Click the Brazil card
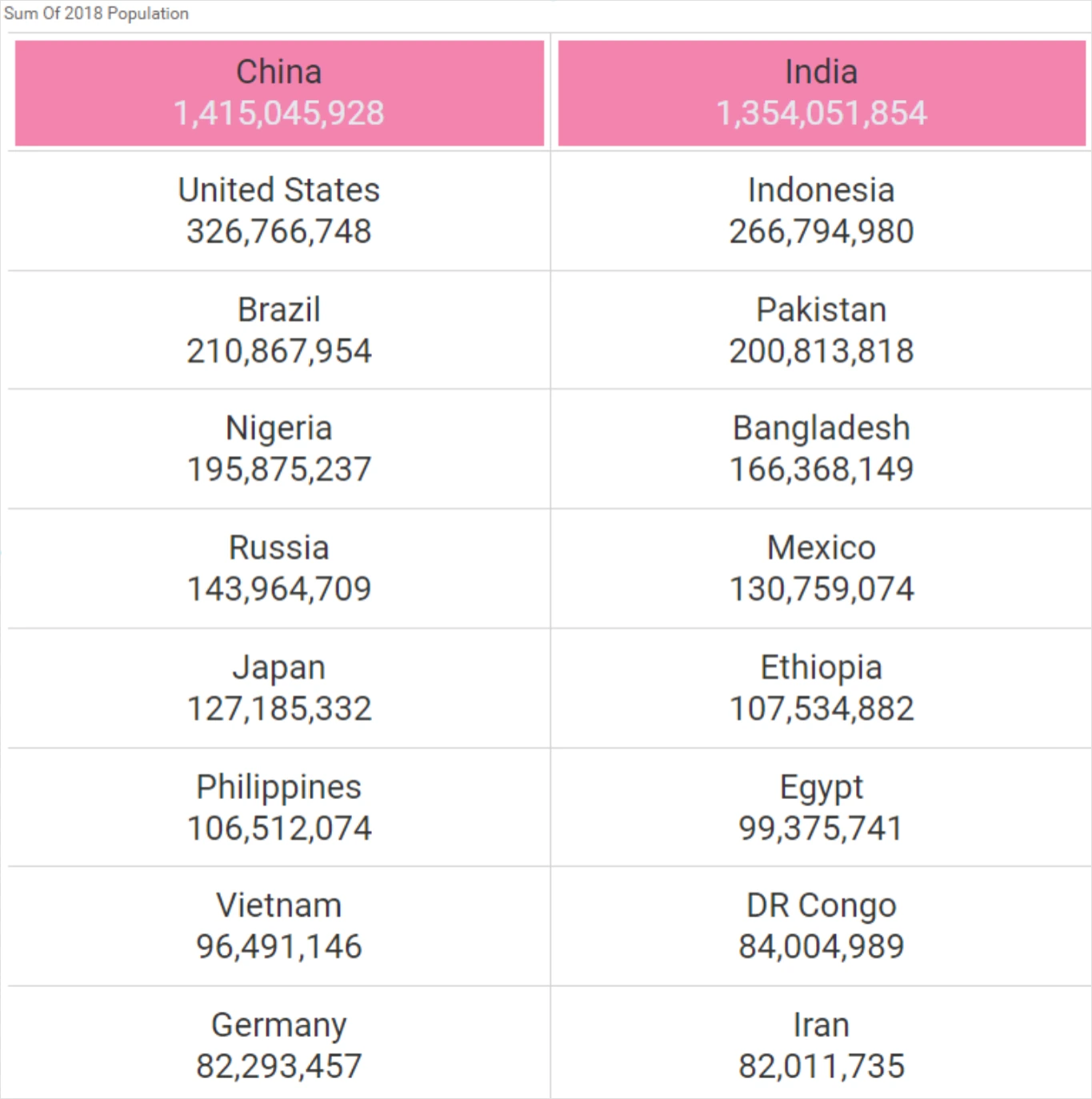Viewport: 1092px width, 1099px height. tap(279, 330)
